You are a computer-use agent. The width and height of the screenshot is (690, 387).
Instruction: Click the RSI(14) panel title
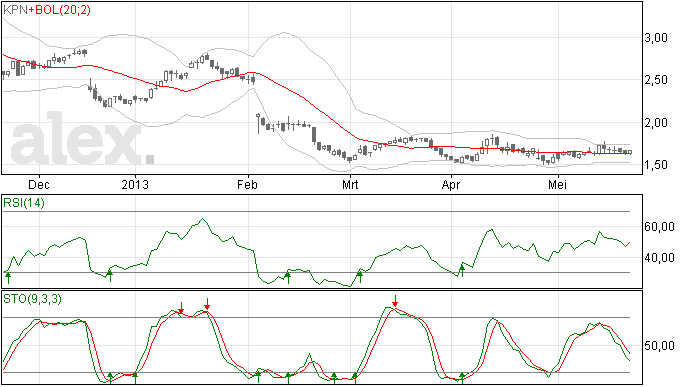[x=24, y=203]
